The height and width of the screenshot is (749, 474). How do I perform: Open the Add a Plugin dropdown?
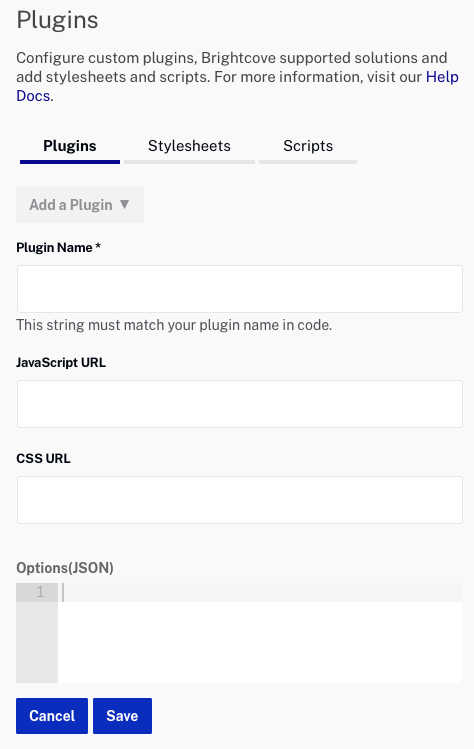click(x=80, y=205)
